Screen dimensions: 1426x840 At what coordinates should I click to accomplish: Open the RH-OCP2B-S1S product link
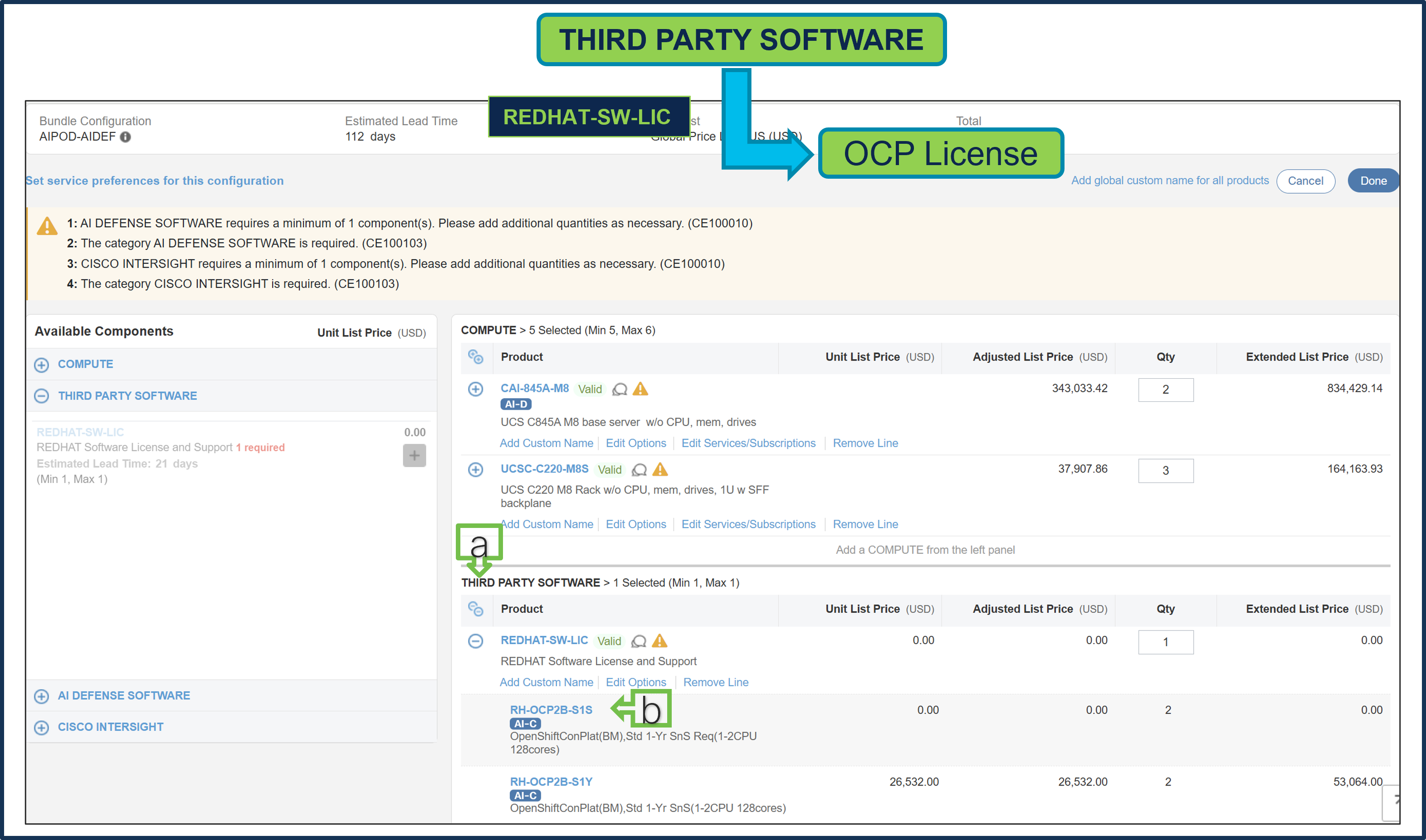click(551, 709)
